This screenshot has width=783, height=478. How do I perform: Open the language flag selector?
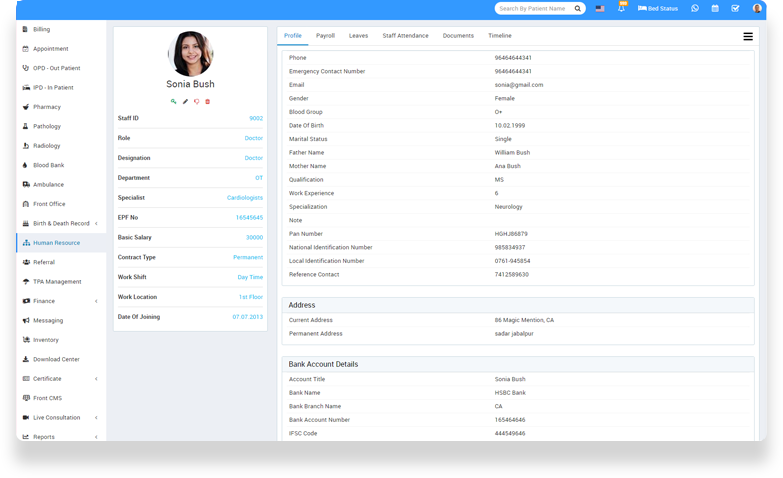pyautogui.click(x=600, y=8)
